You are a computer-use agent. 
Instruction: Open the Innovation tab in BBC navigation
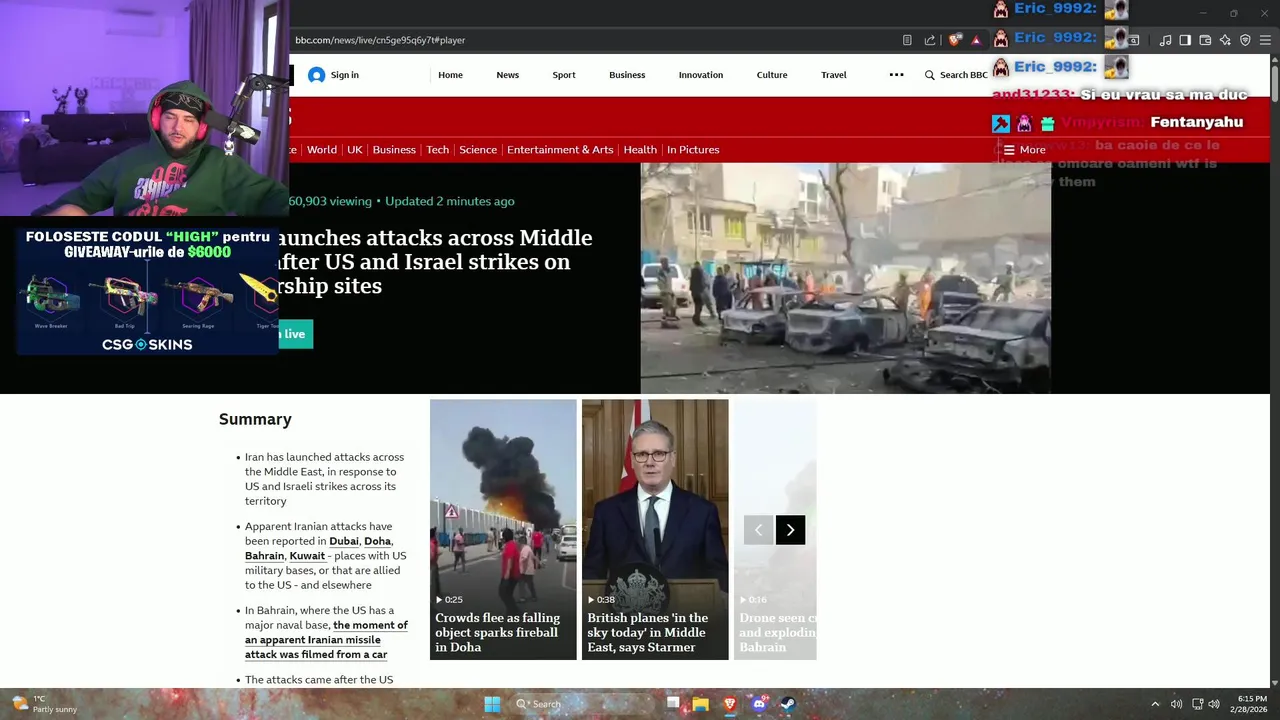click(x=701, y=75)
